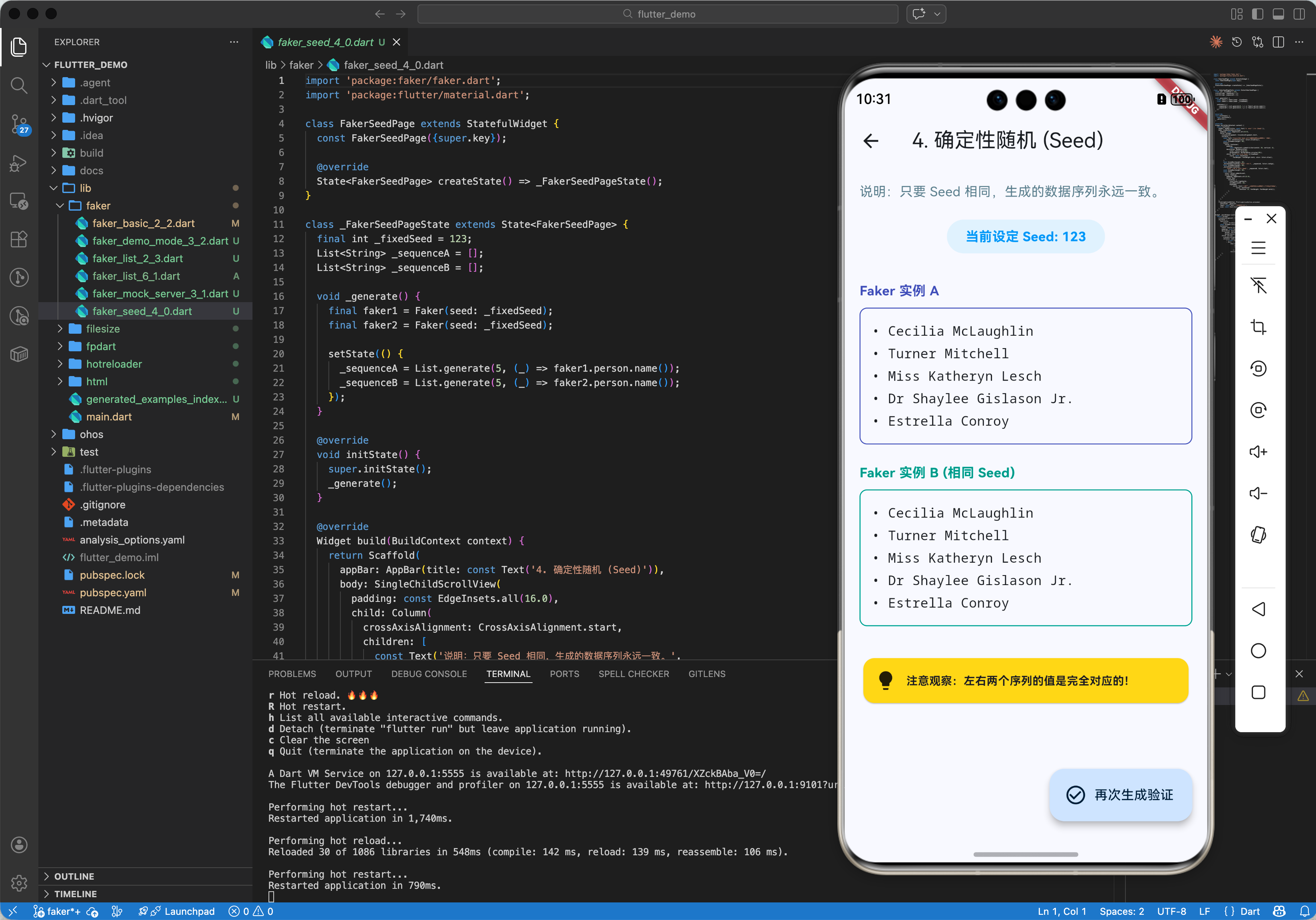Image resolution: width=1316 pixels, height=920 pixels.
Task: Tap the 再次生成验证 button
Action: [1120, 795]
